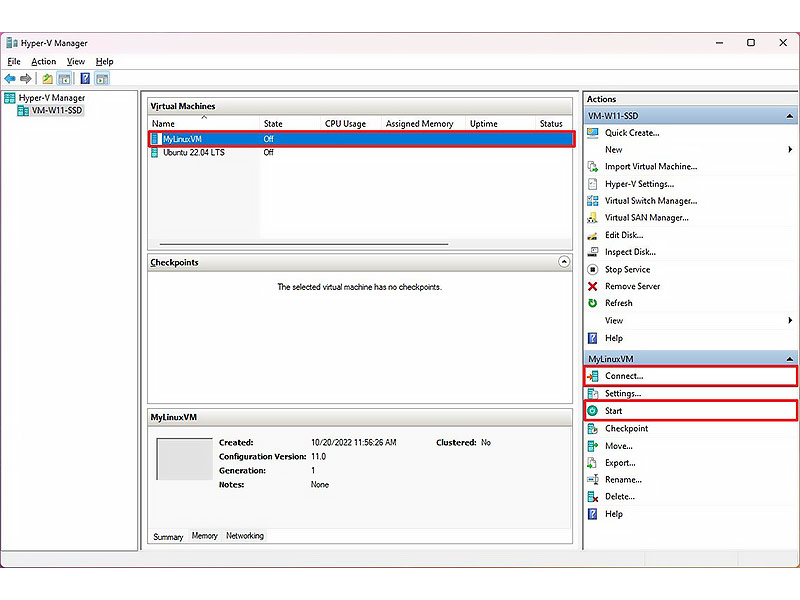Expand the View submenu arrow in Actions
The width and height of the screenshot is (800, 600).
790,320
